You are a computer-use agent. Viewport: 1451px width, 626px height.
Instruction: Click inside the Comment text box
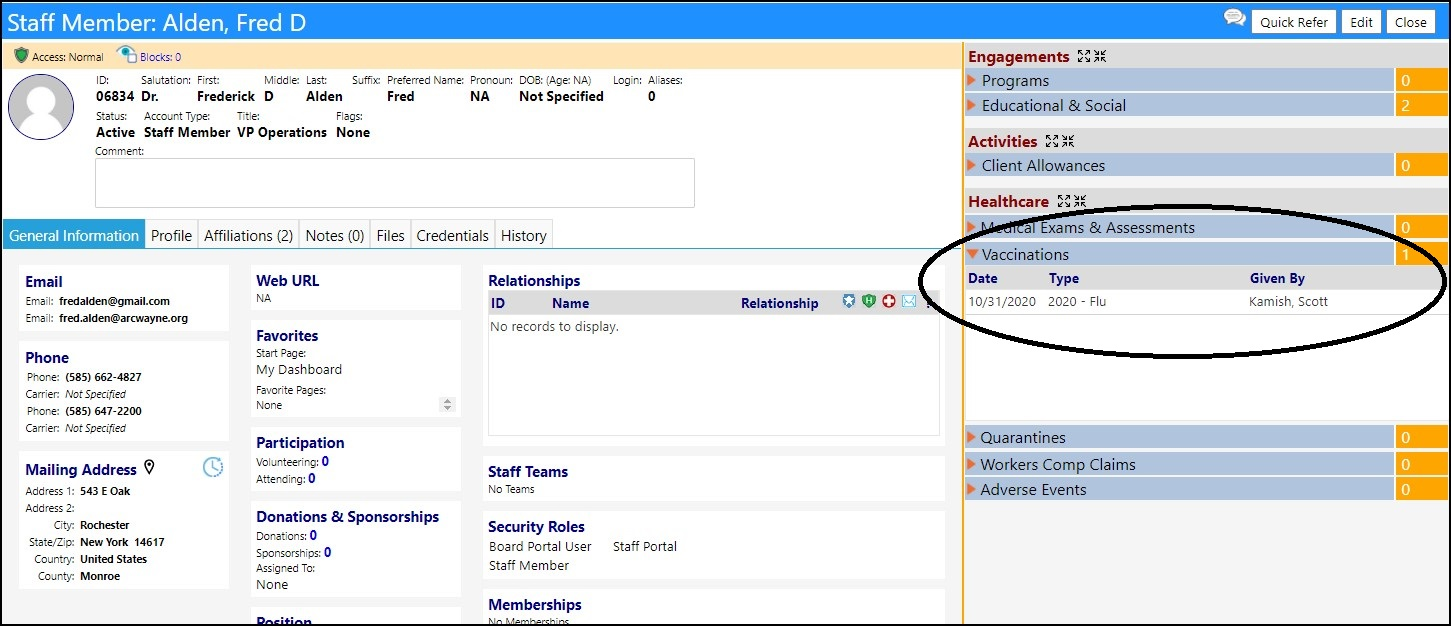point(395,183)
